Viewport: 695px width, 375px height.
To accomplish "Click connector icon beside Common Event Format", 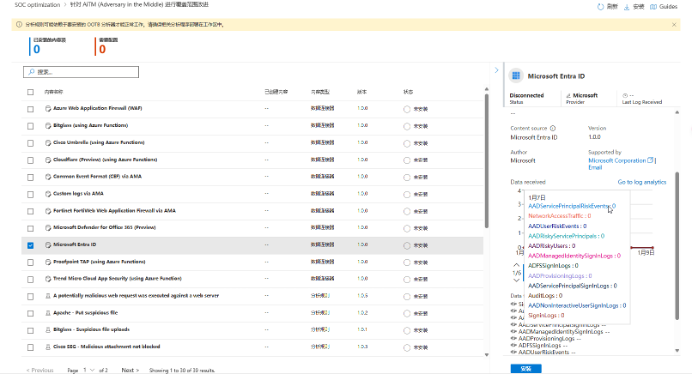I will click(x=48, y=176).
